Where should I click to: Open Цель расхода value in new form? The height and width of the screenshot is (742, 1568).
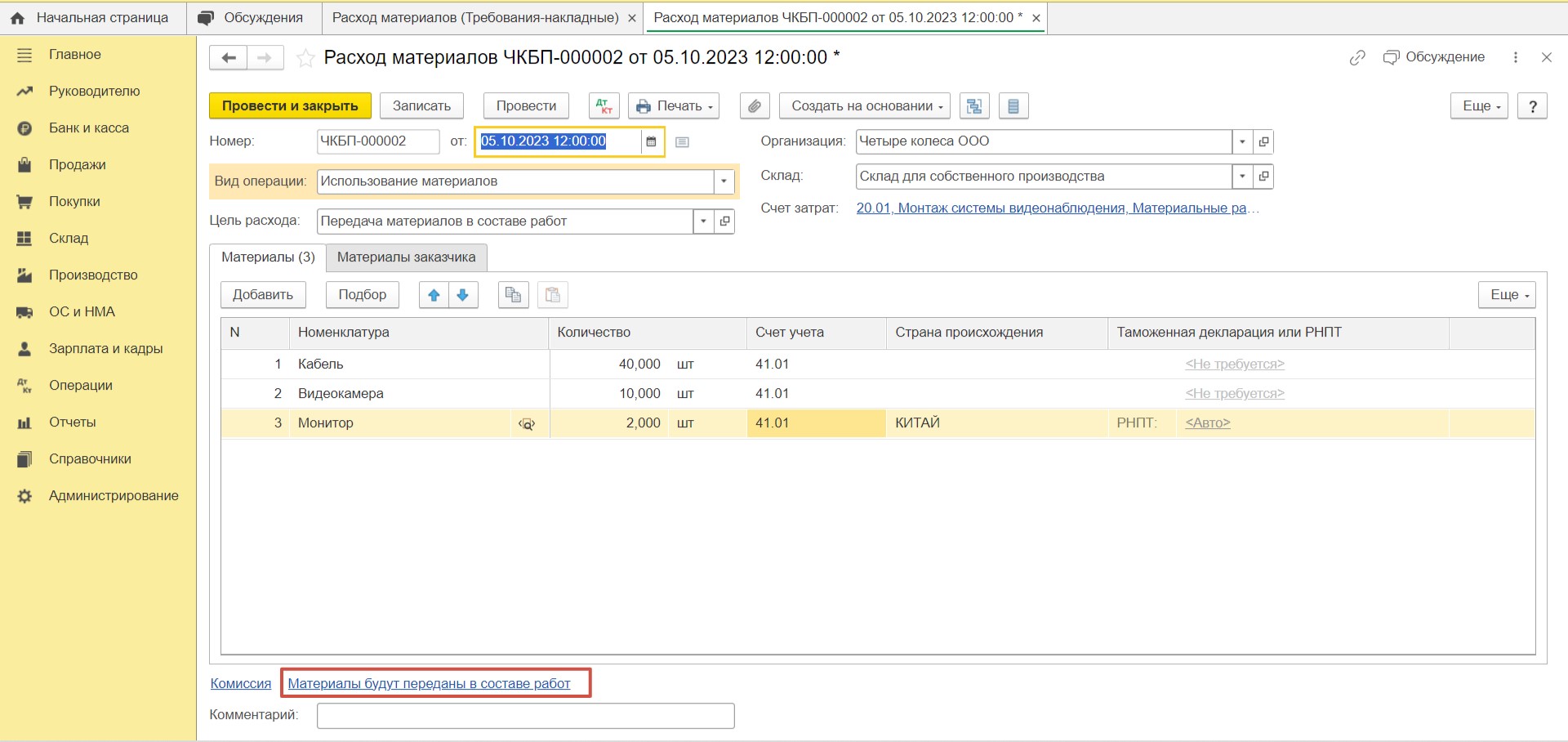(x=724, y=221)
